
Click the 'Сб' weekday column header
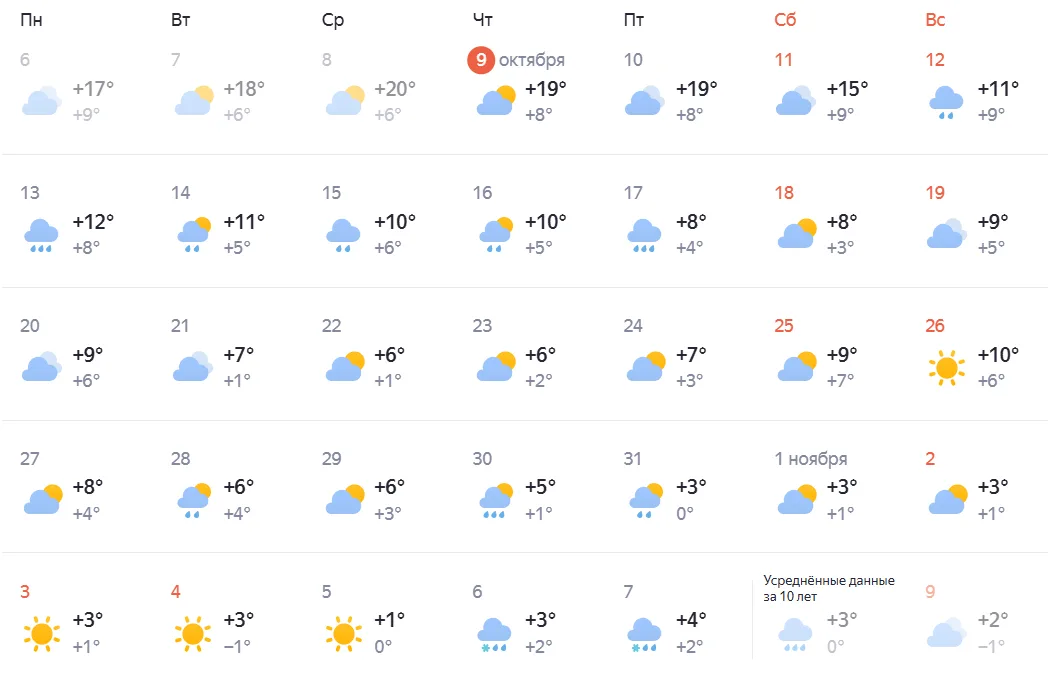(x=785, y=20)
